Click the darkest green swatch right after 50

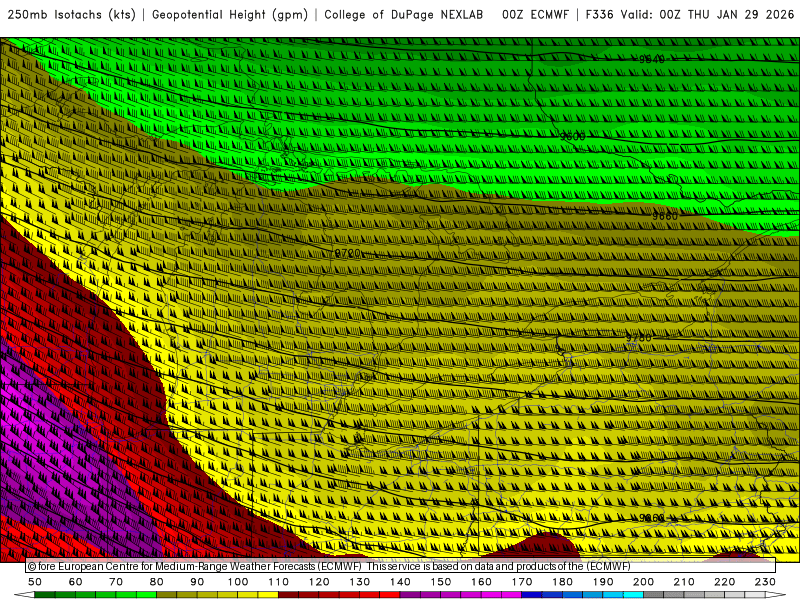pyautogui.click(x=45, y=595)
